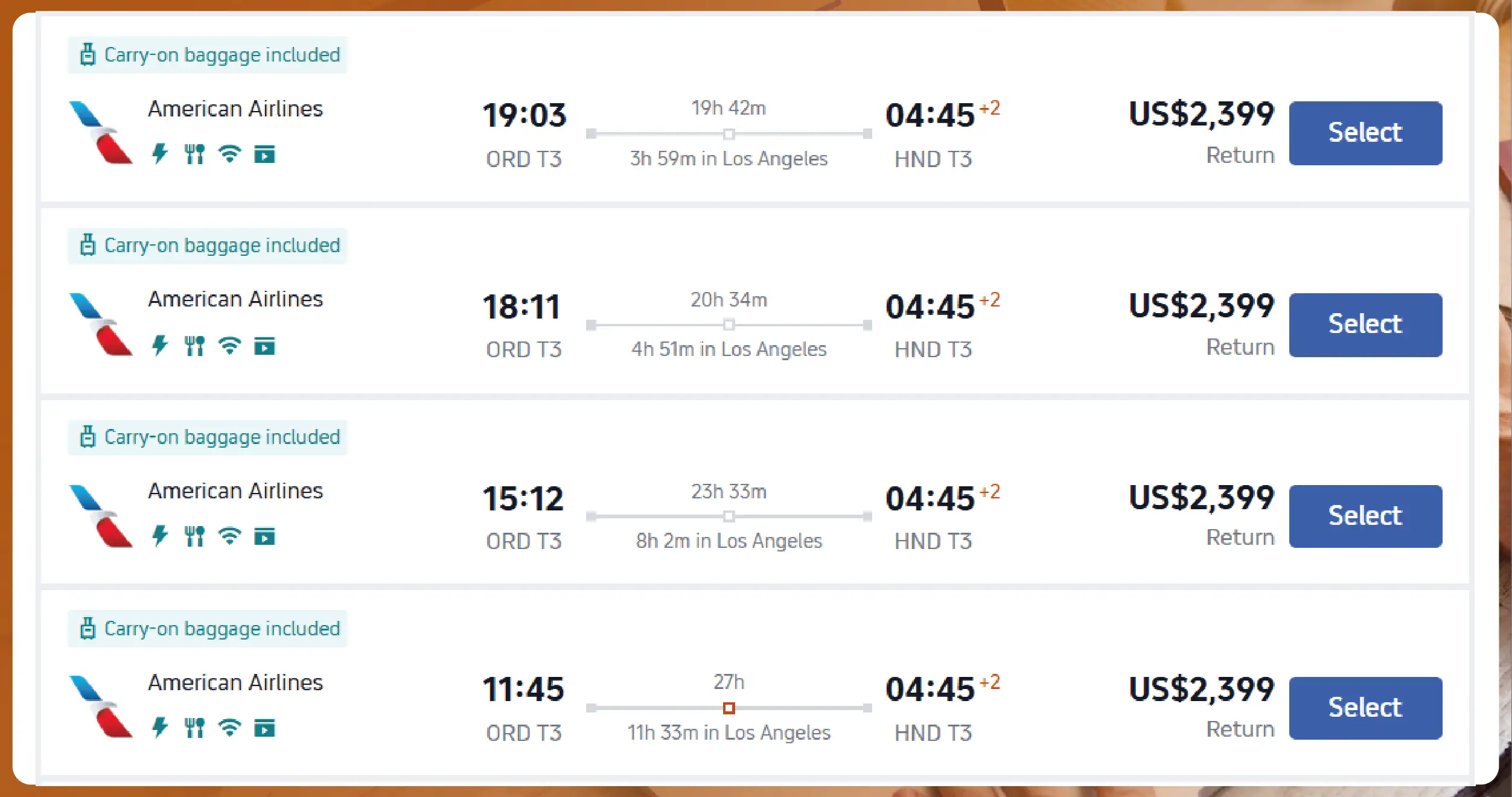Select the 11:45 departure flight
1512x797 pixels.
(1365, 708)
